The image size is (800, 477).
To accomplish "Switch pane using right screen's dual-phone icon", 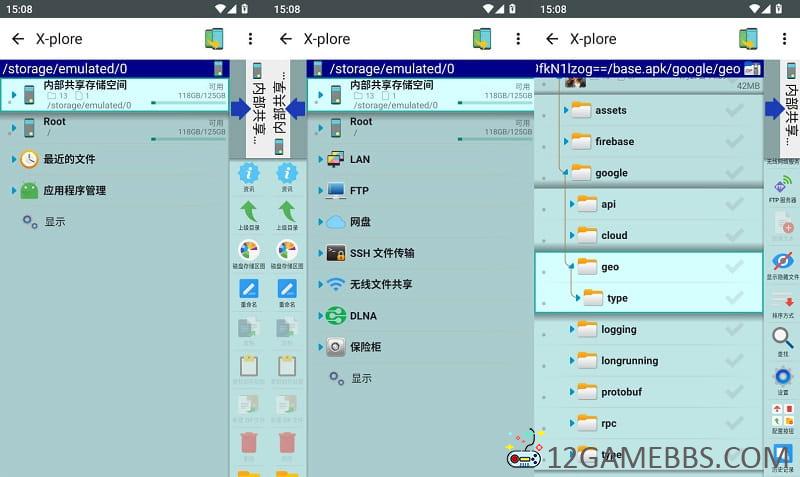I will click(x=748, y=39).
